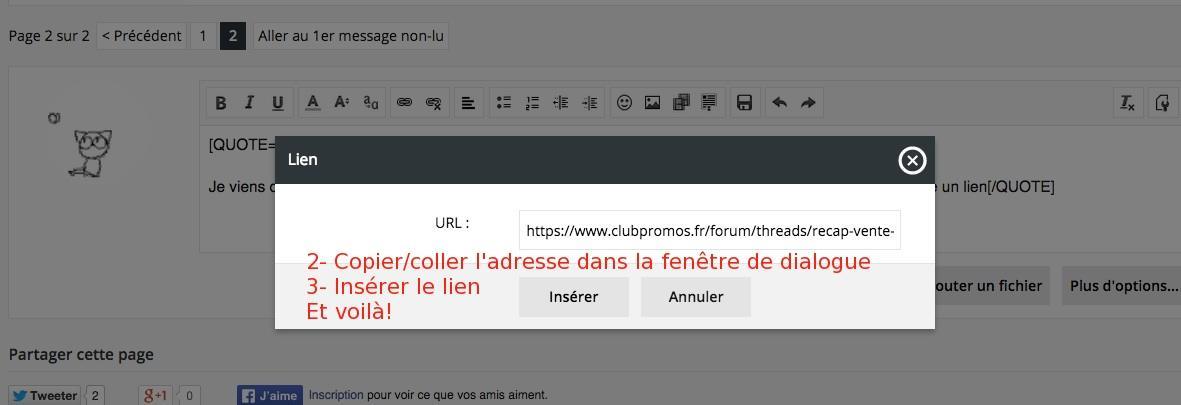Click the Plus d'options... button
Image resolution: width=1181 pixels, height=405 pixels.
[x=1123, y=286]
